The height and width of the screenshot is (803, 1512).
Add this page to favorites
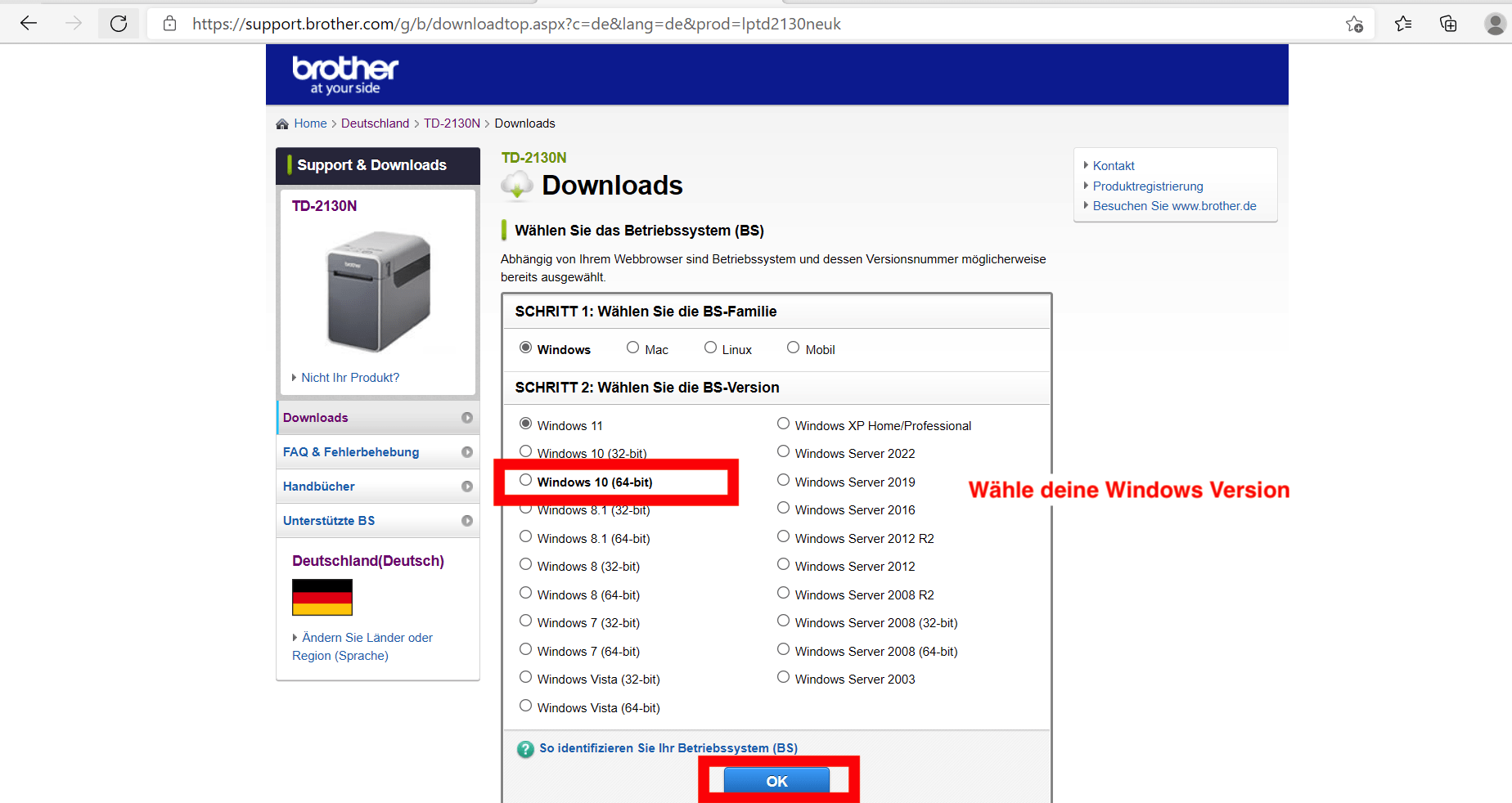tap(1354, 24)
